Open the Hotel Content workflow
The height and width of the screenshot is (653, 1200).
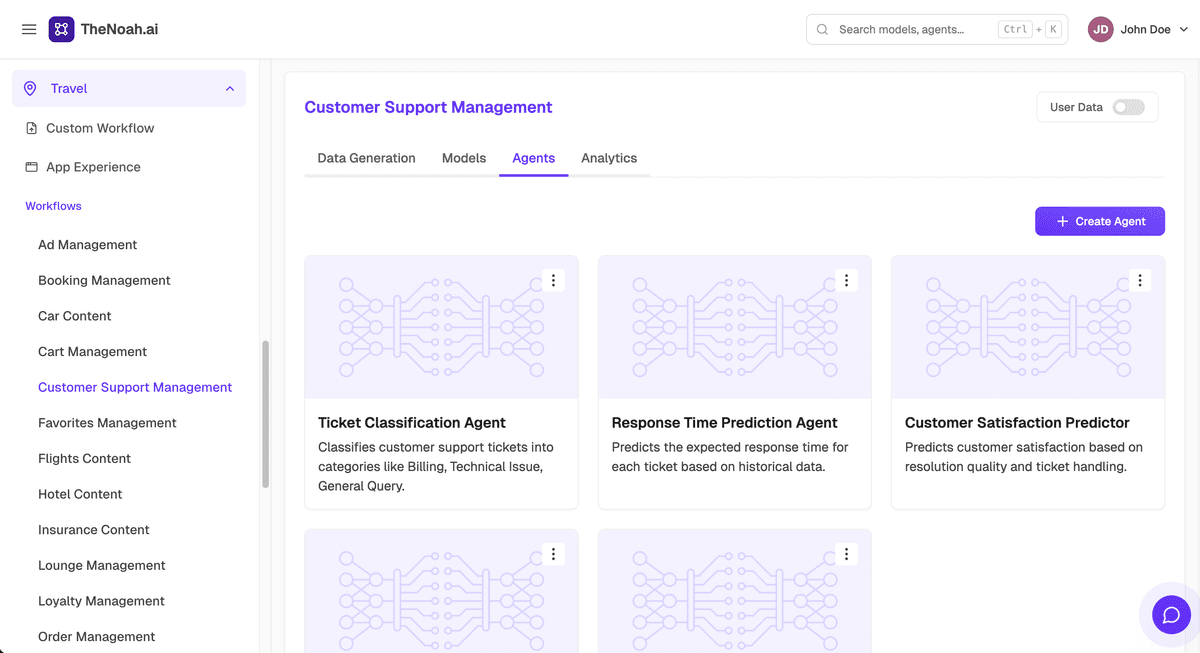point(80,494)
